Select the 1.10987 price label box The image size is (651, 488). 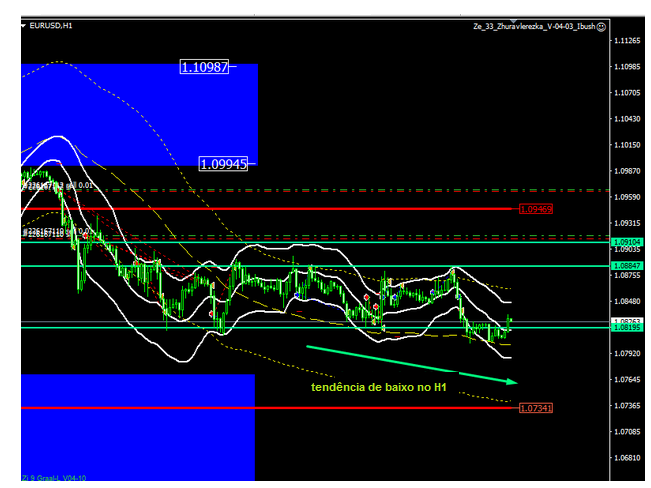[205, 67]
